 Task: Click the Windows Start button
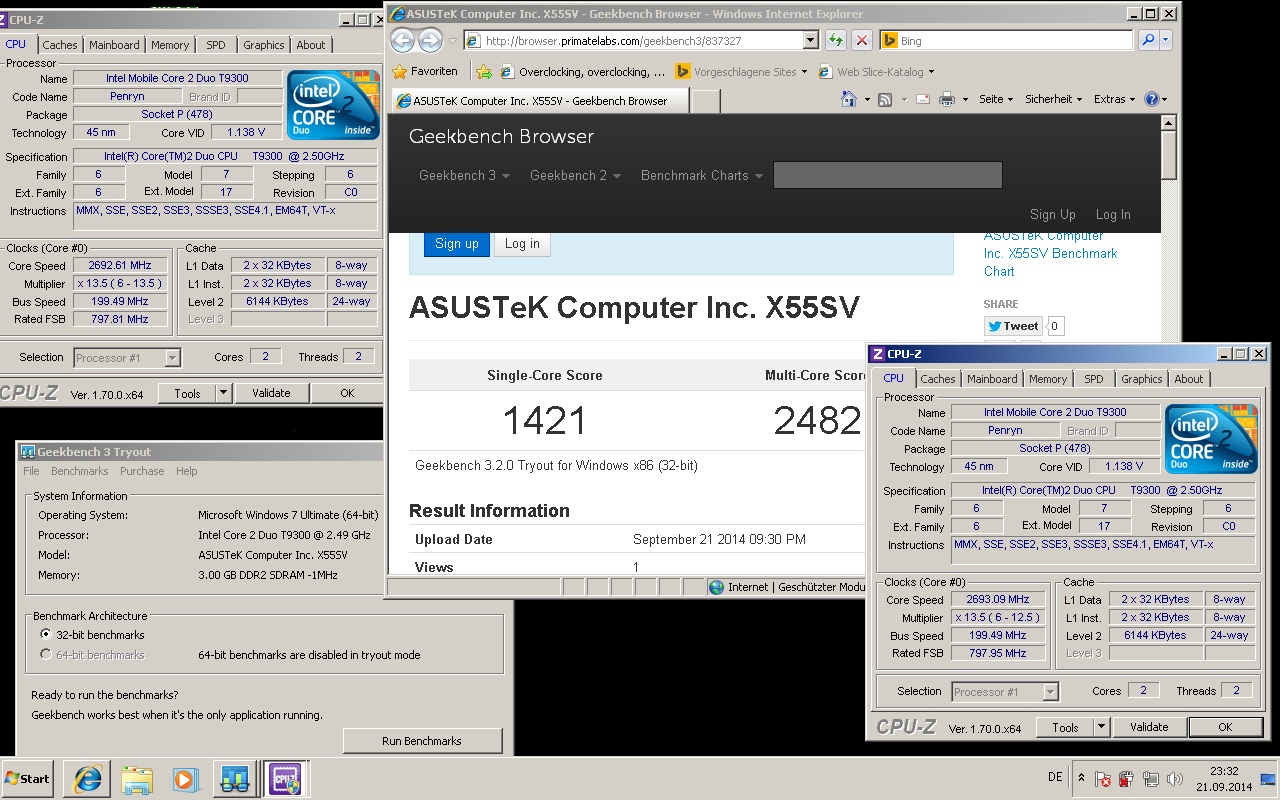(28, 779)
